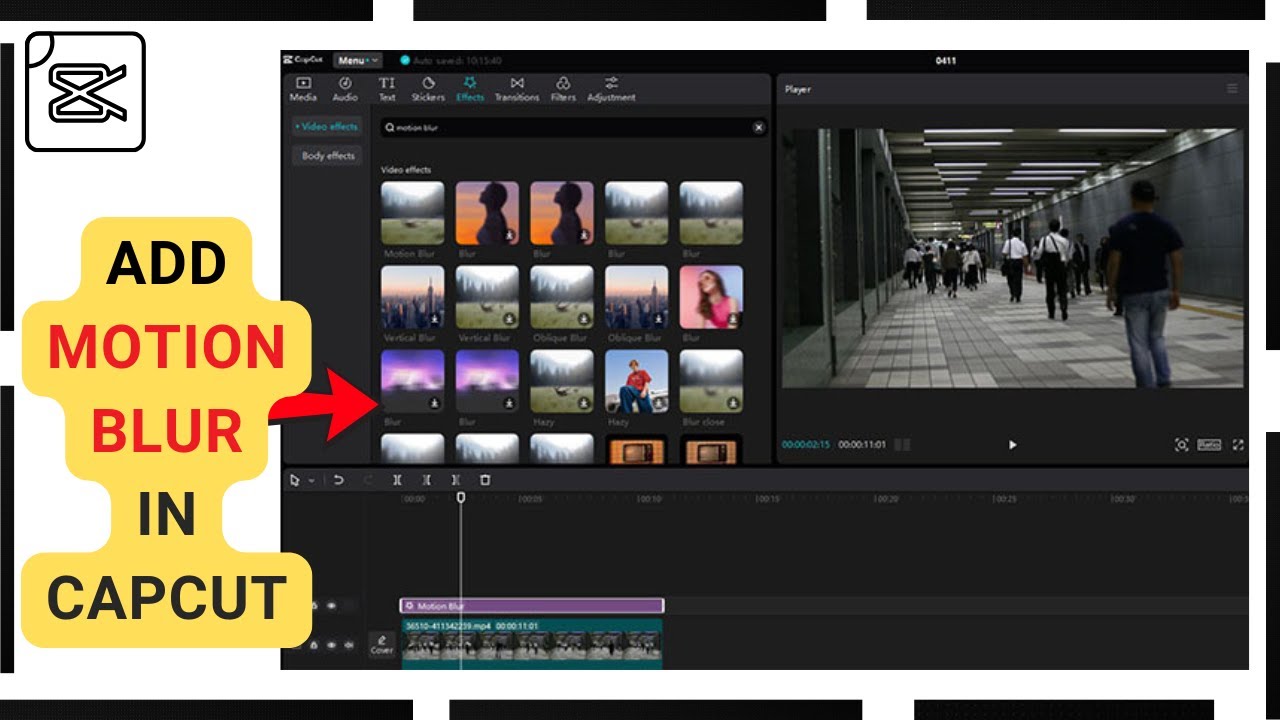1280x720 pixels.
Task: Click the Split tool icon
Action: (397, 480)
